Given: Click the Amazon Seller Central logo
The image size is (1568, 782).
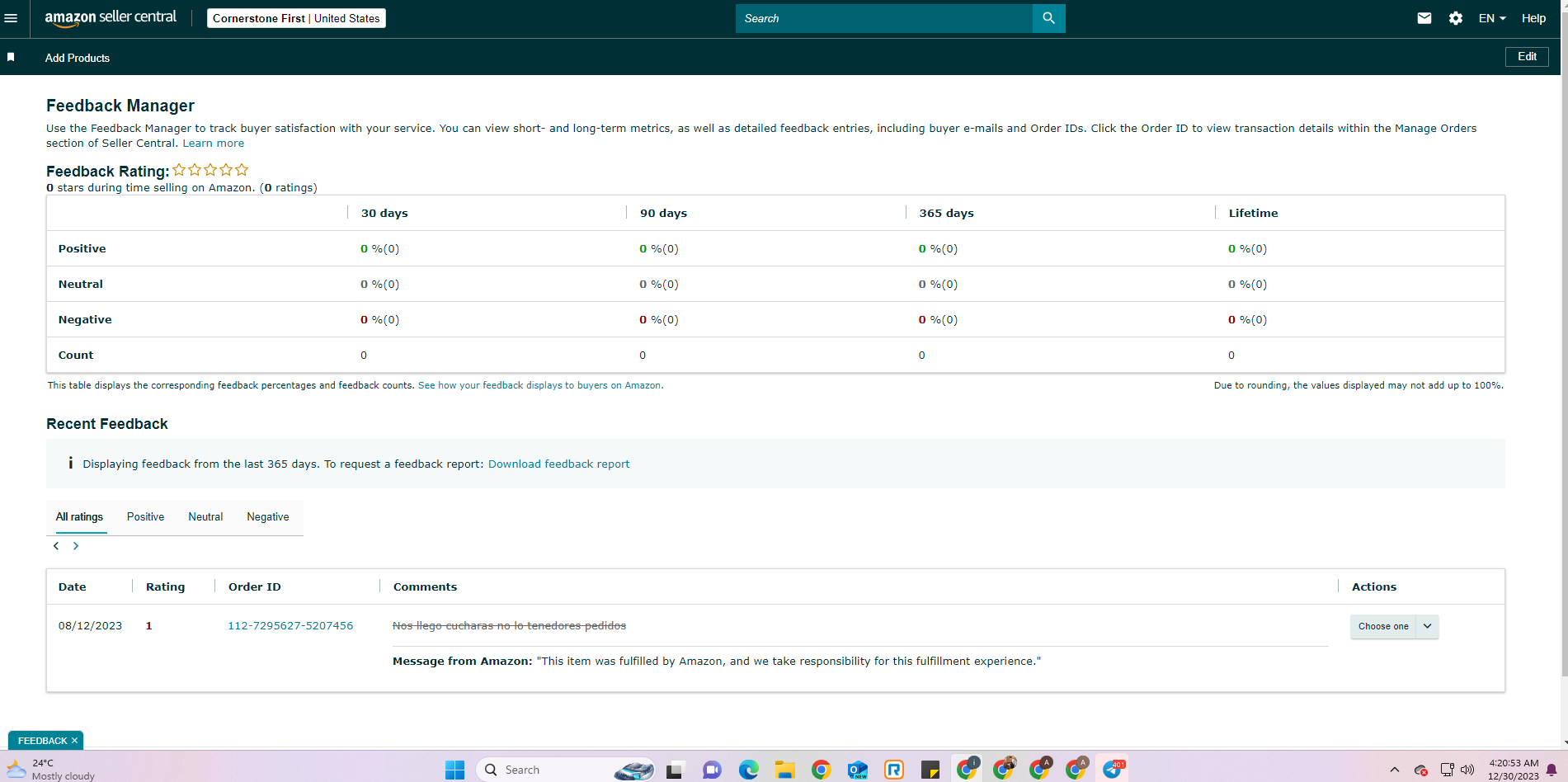Looking at the screenshot, I should (x=111, y=18).
